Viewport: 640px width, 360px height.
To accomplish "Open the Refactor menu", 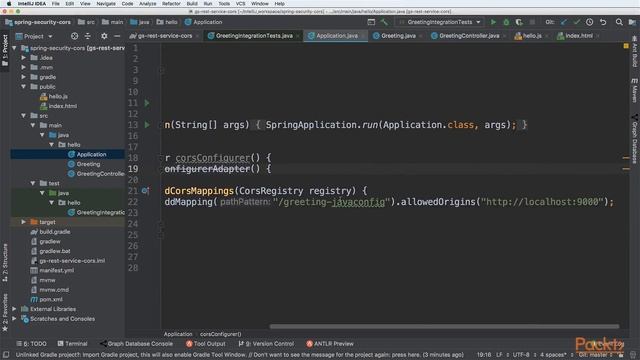I will (171, 4).
